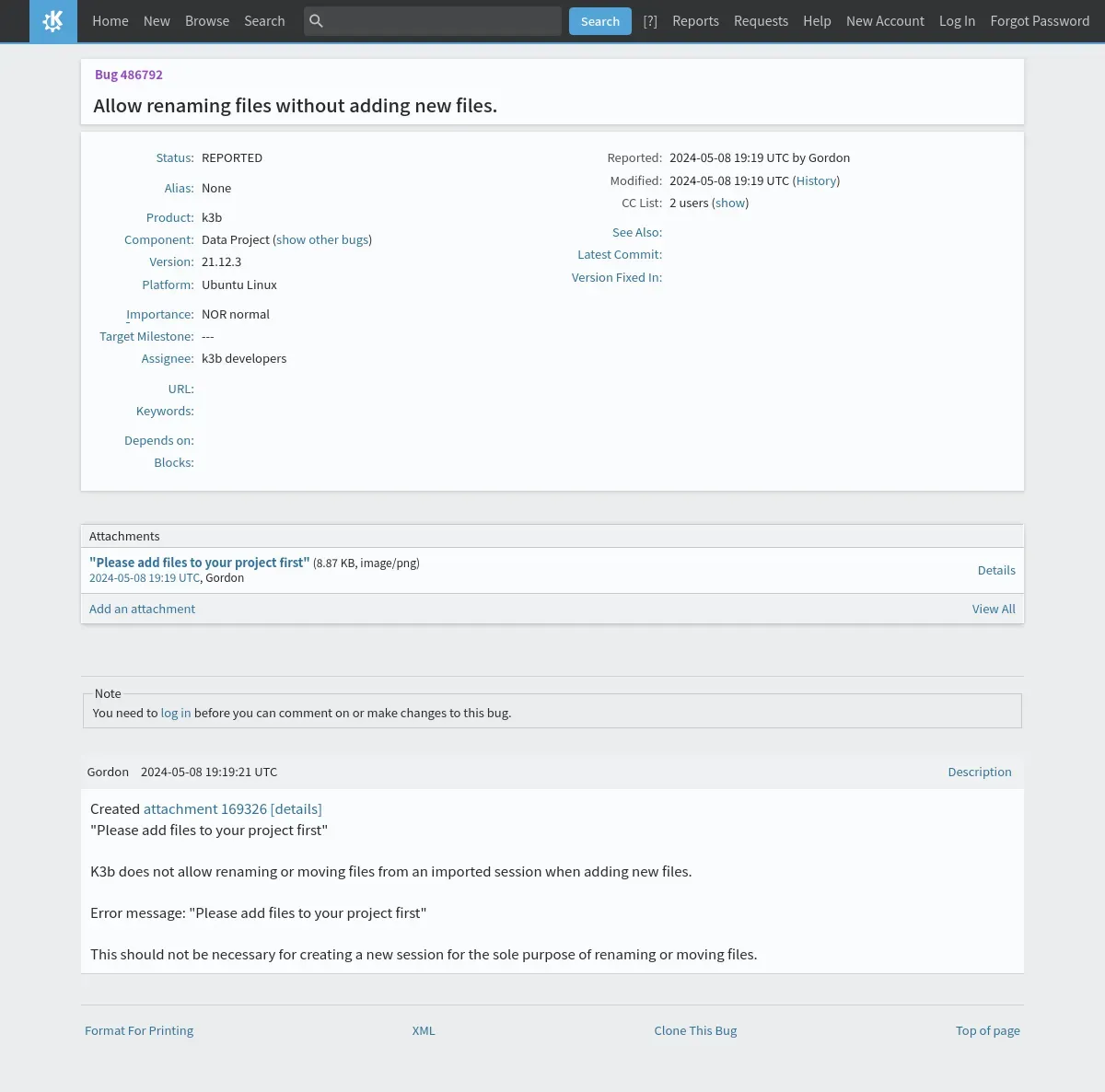Image resolution: width=1105 pixels, height=1092 pixels.
Task: Open Forgot Password link
Action: click(x=1040, y=20)
